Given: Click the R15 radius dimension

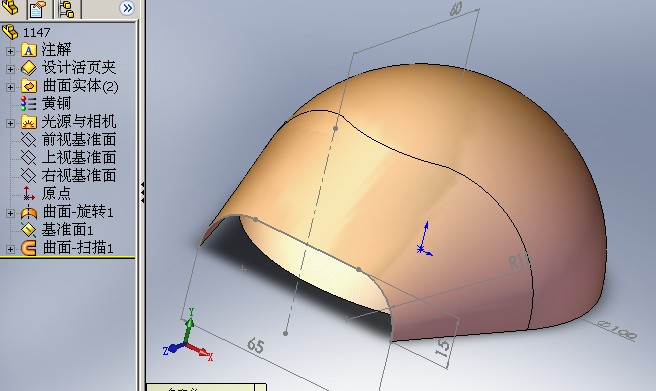Looking at the screenshot, I should pyautogui.click(x=519, y=261).
